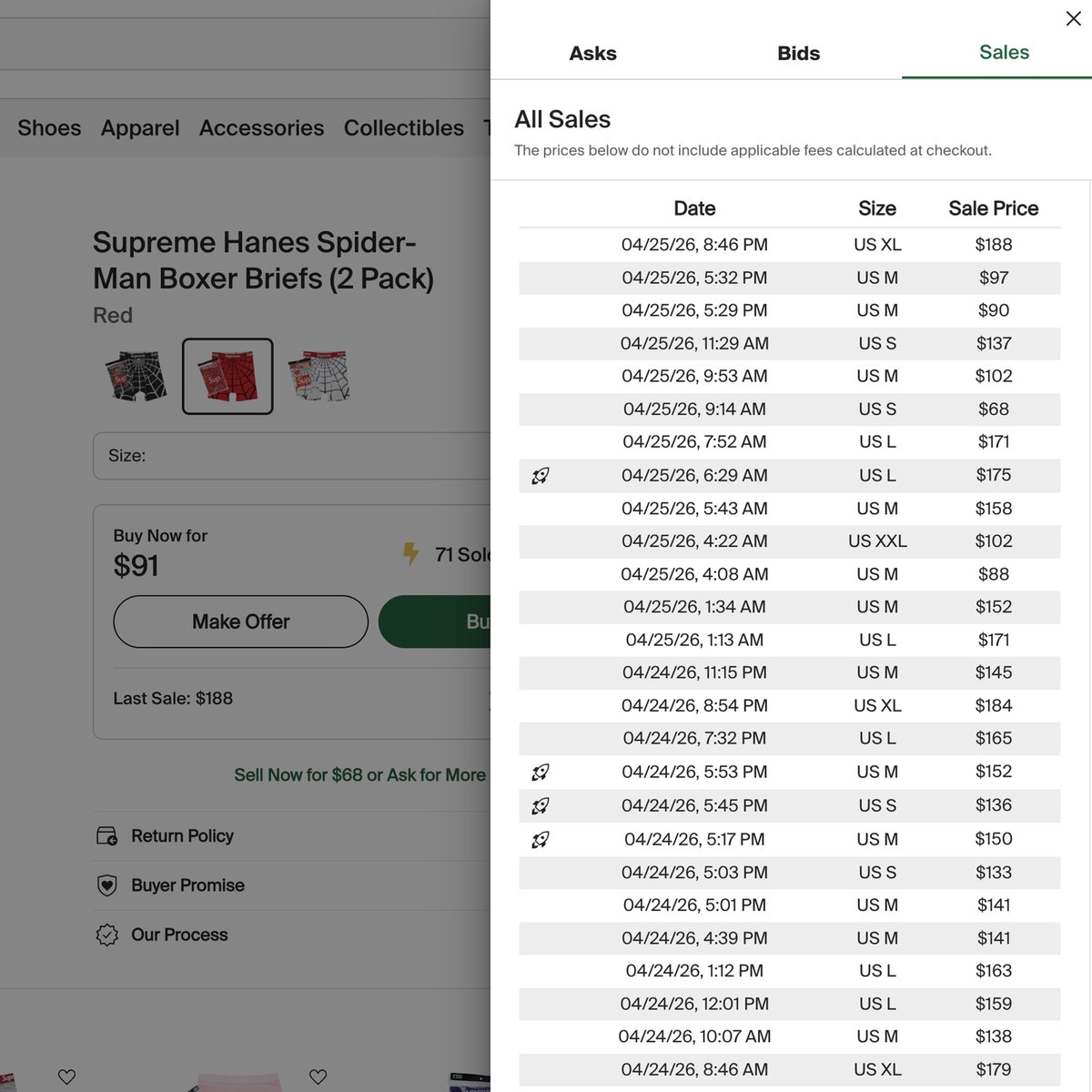The width and height of the screenshot is (1092, 1092).
Task: Open the Accessories menu
Action: tap(261, 128)
